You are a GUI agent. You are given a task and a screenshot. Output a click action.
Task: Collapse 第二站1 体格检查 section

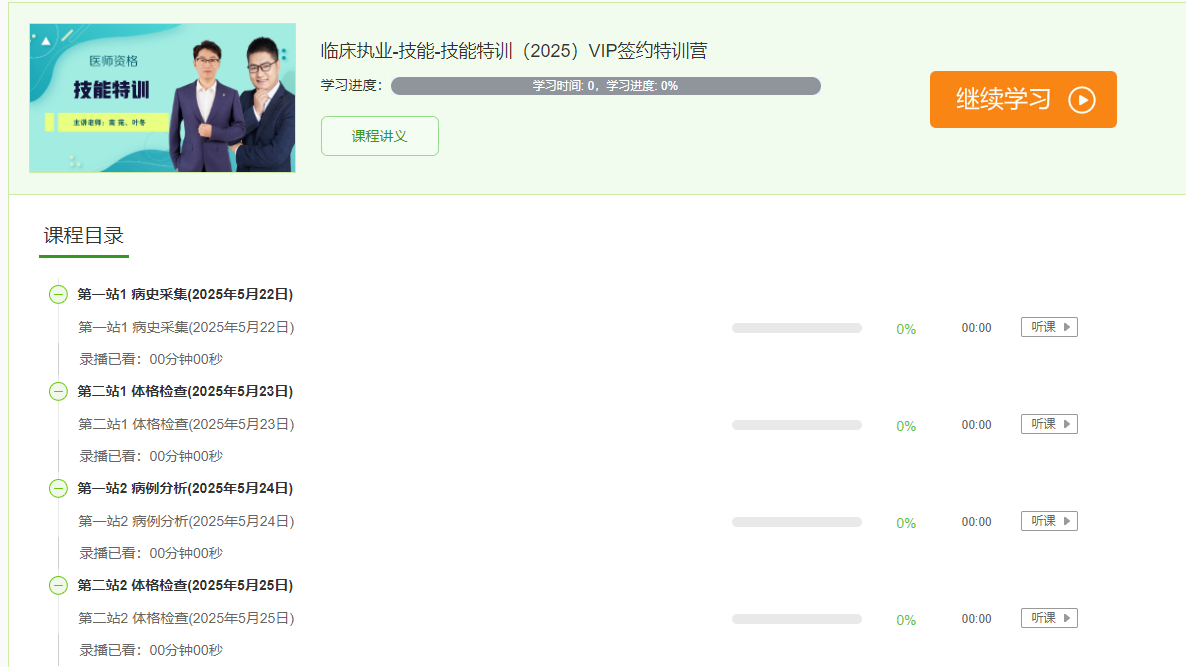click(x=58, y=391)
